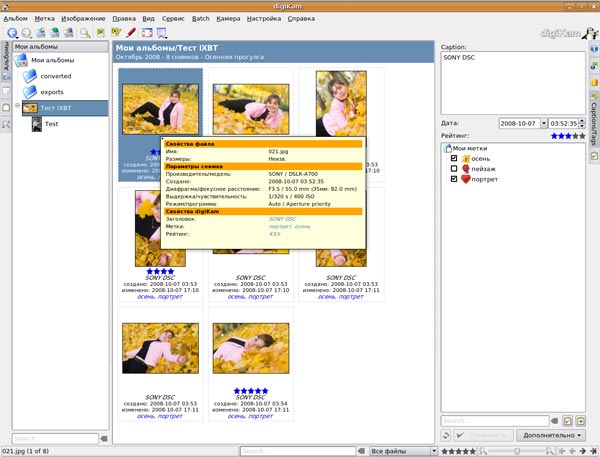Open the Камера menu
600x457 pixels.
coord(228,18)
